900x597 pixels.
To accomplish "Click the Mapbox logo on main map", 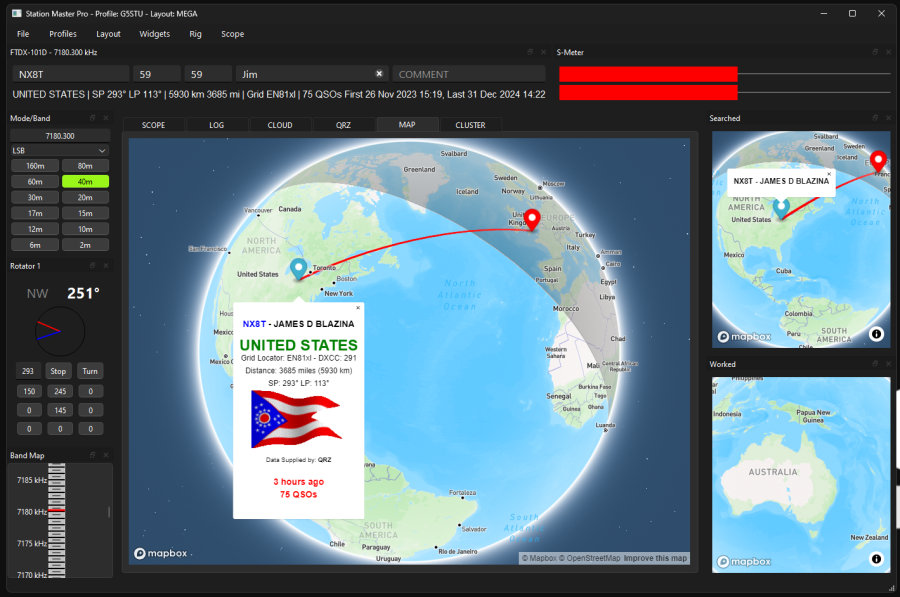I will click(161, 553).
